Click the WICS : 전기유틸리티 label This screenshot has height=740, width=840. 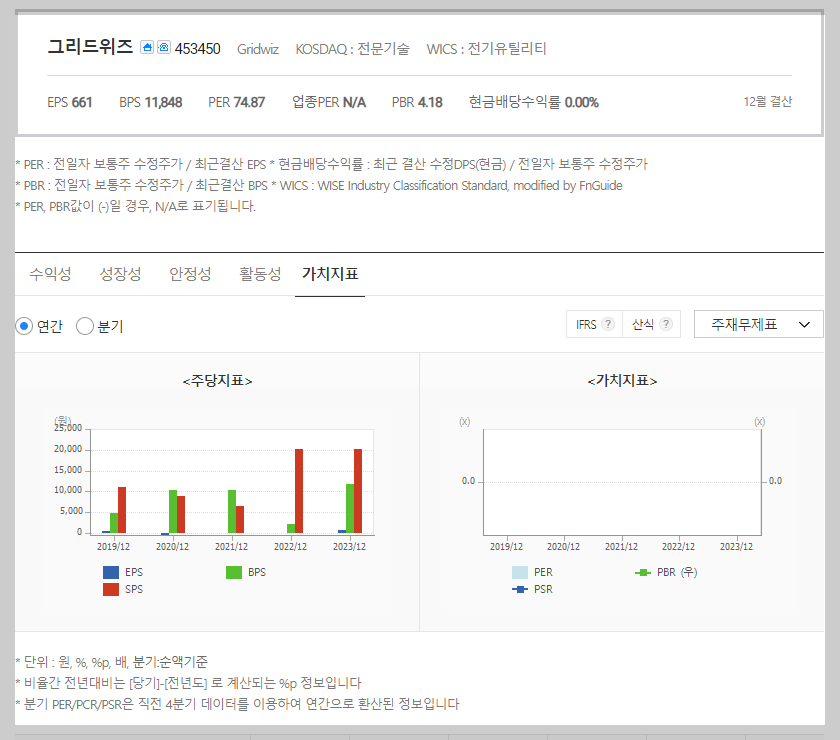coord(486,49)
